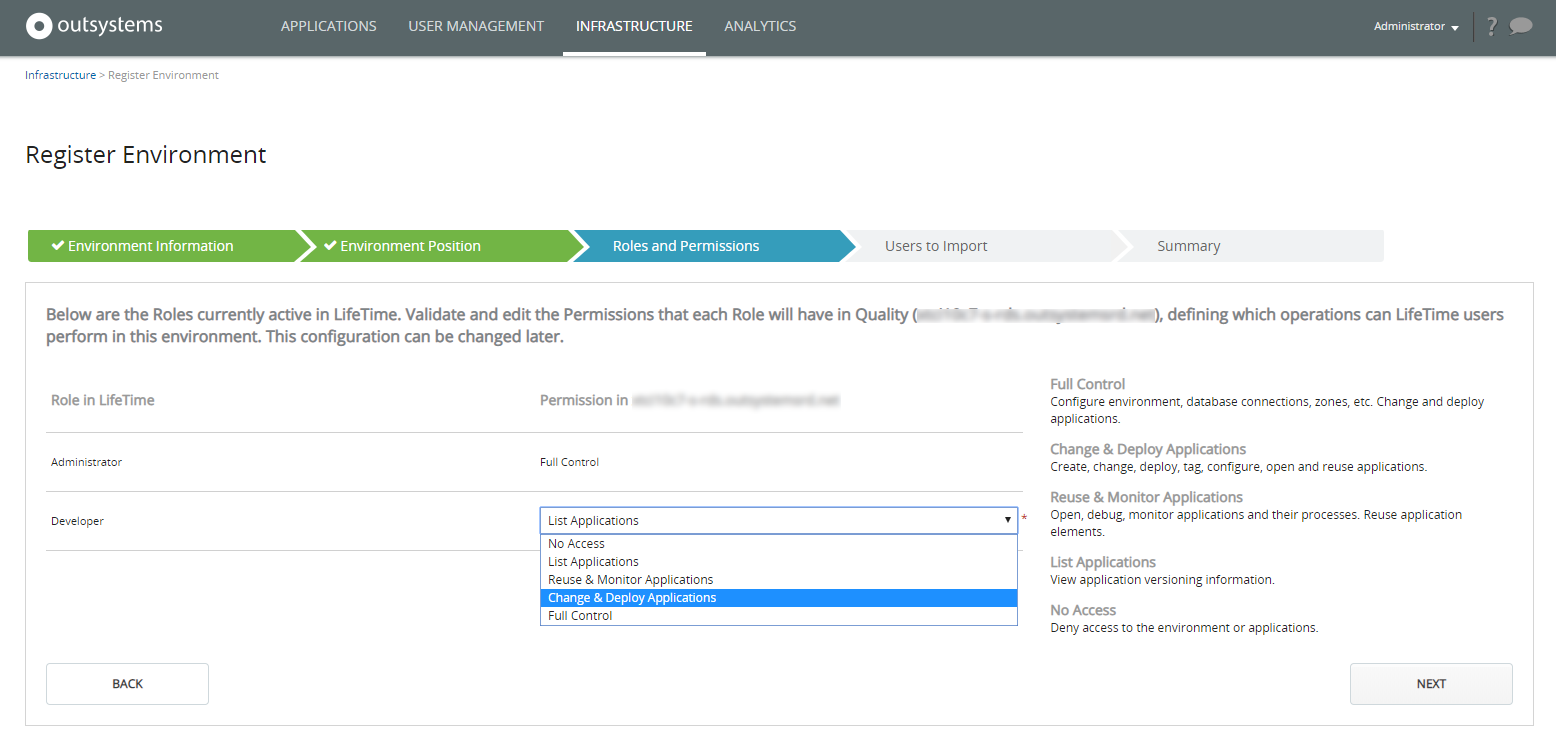Open the Infrastructure breadcrumb link
1556x752 pixels.
60,74
